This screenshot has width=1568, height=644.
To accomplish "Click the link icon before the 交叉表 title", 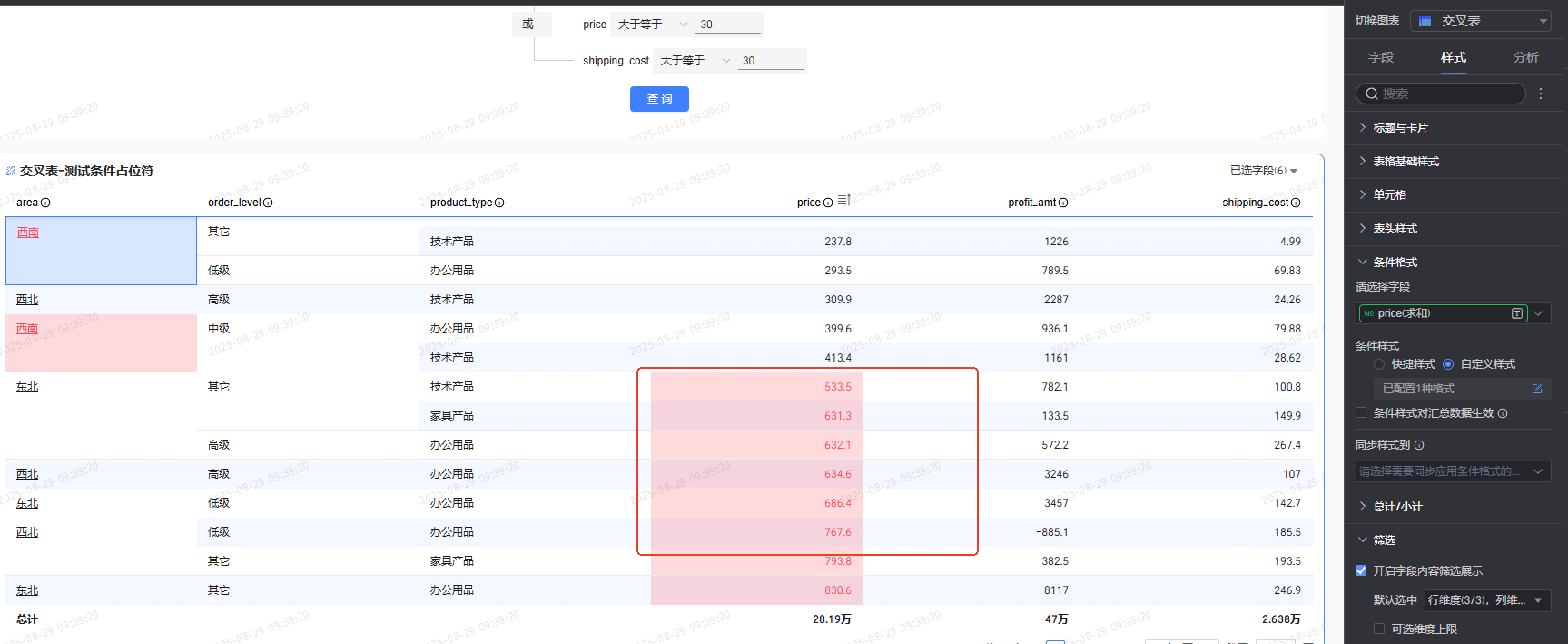I will click(x=11, y=171).
